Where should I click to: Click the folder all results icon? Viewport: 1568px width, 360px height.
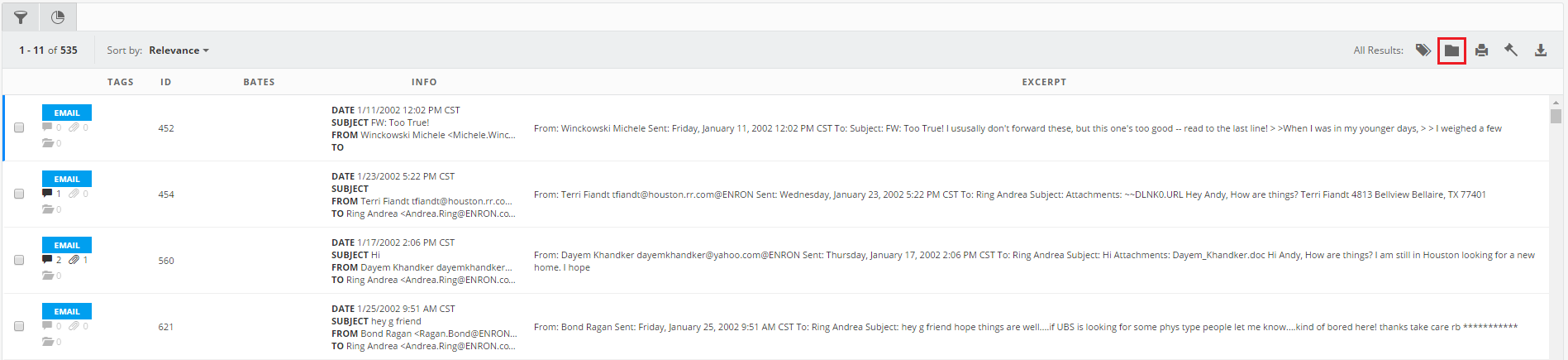(1451, 50)
